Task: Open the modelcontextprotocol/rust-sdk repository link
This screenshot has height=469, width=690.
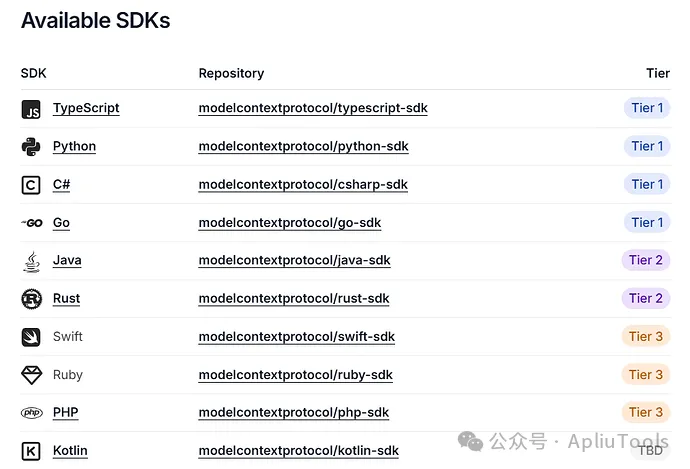Action: [x=294, y=298]
